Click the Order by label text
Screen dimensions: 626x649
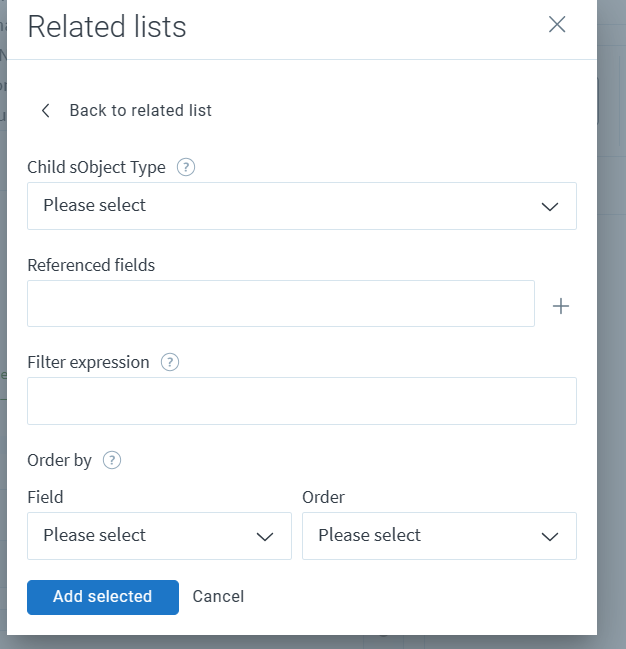click(x=60, y=461)
